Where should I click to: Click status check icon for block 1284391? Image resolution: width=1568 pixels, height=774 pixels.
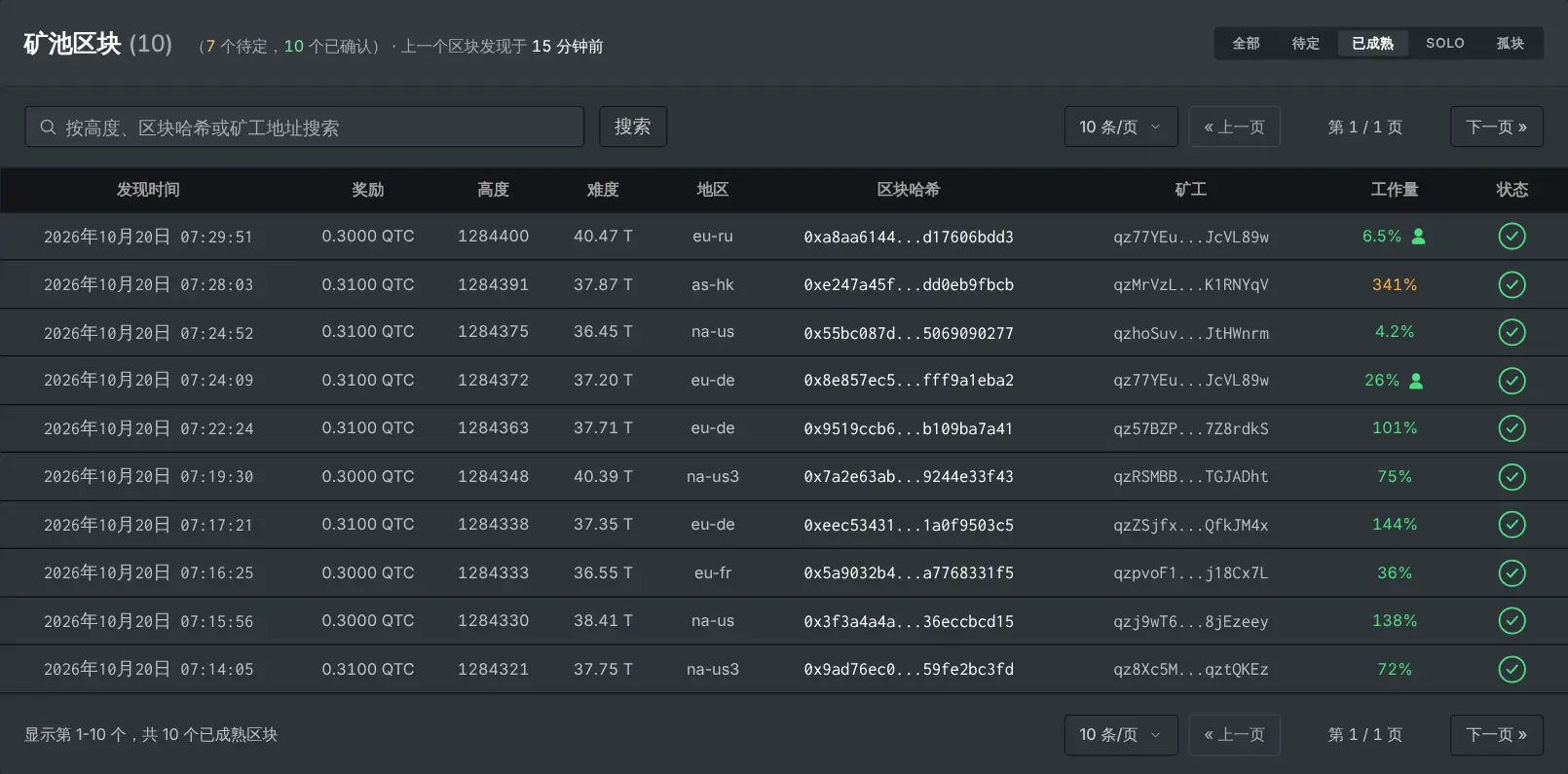tap(1512, 284)
